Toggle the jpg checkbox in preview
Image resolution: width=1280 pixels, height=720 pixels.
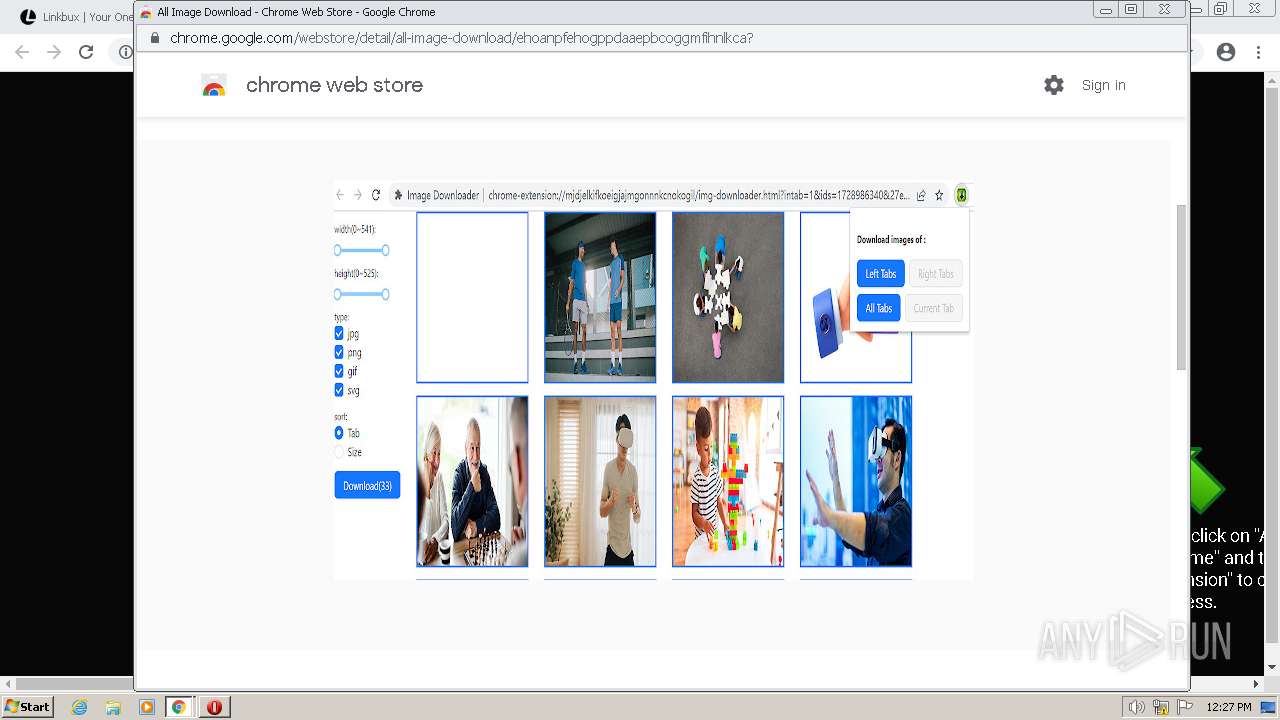pos(339,334)
